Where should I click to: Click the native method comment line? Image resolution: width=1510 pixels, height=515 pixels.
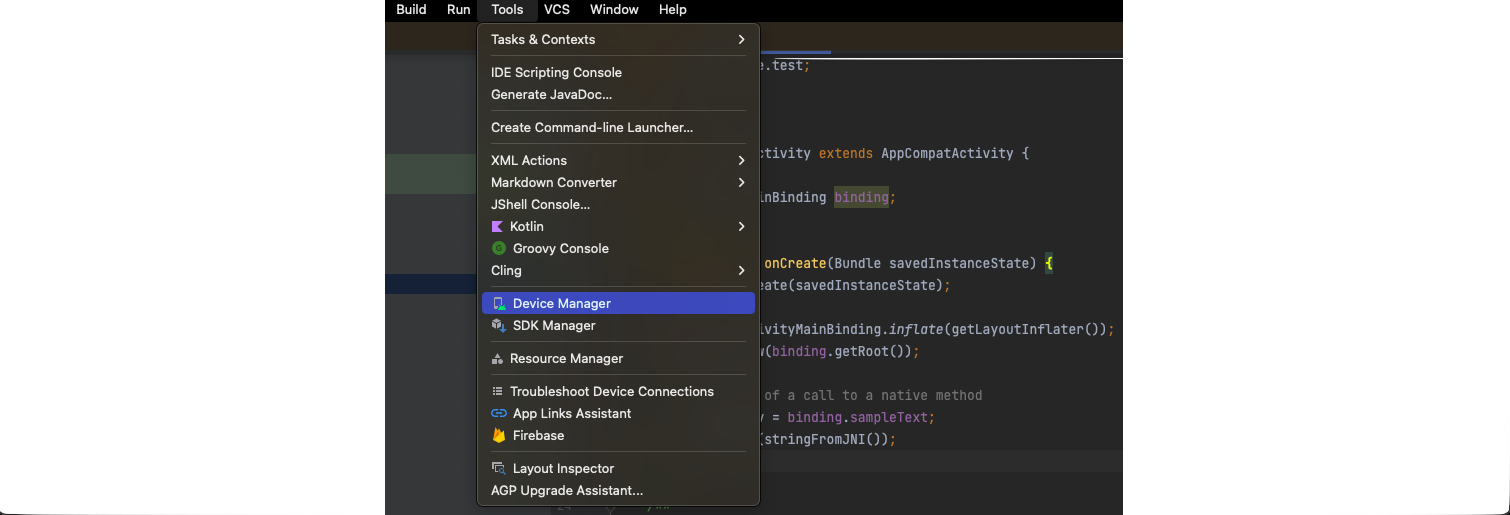(x=872, y=395)
